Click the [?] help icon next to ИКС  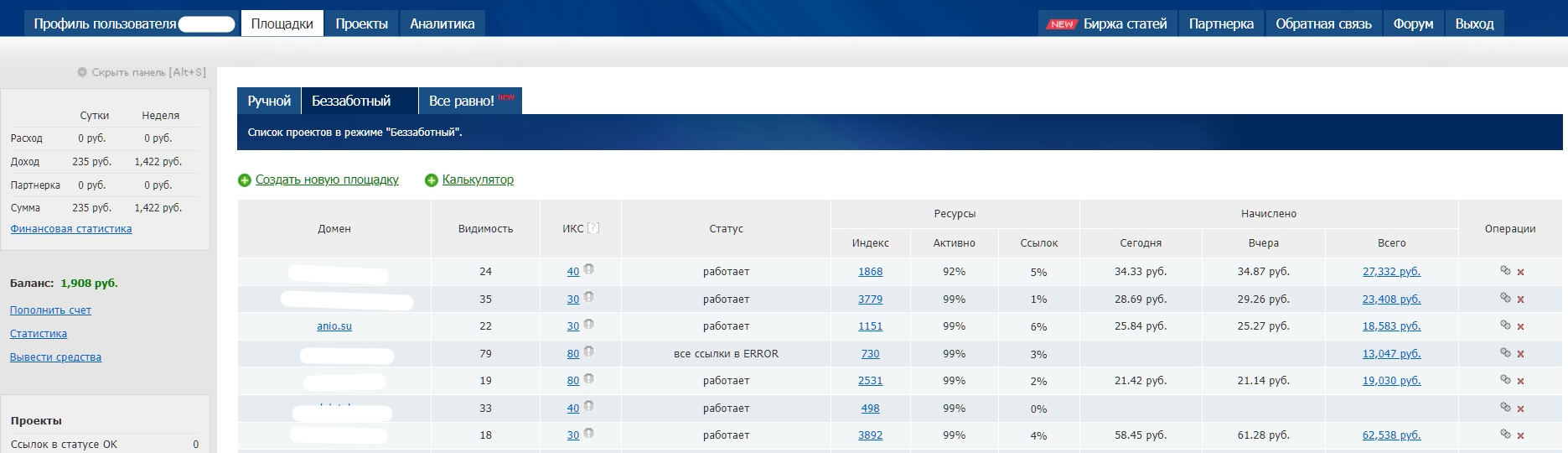point(593,228)
